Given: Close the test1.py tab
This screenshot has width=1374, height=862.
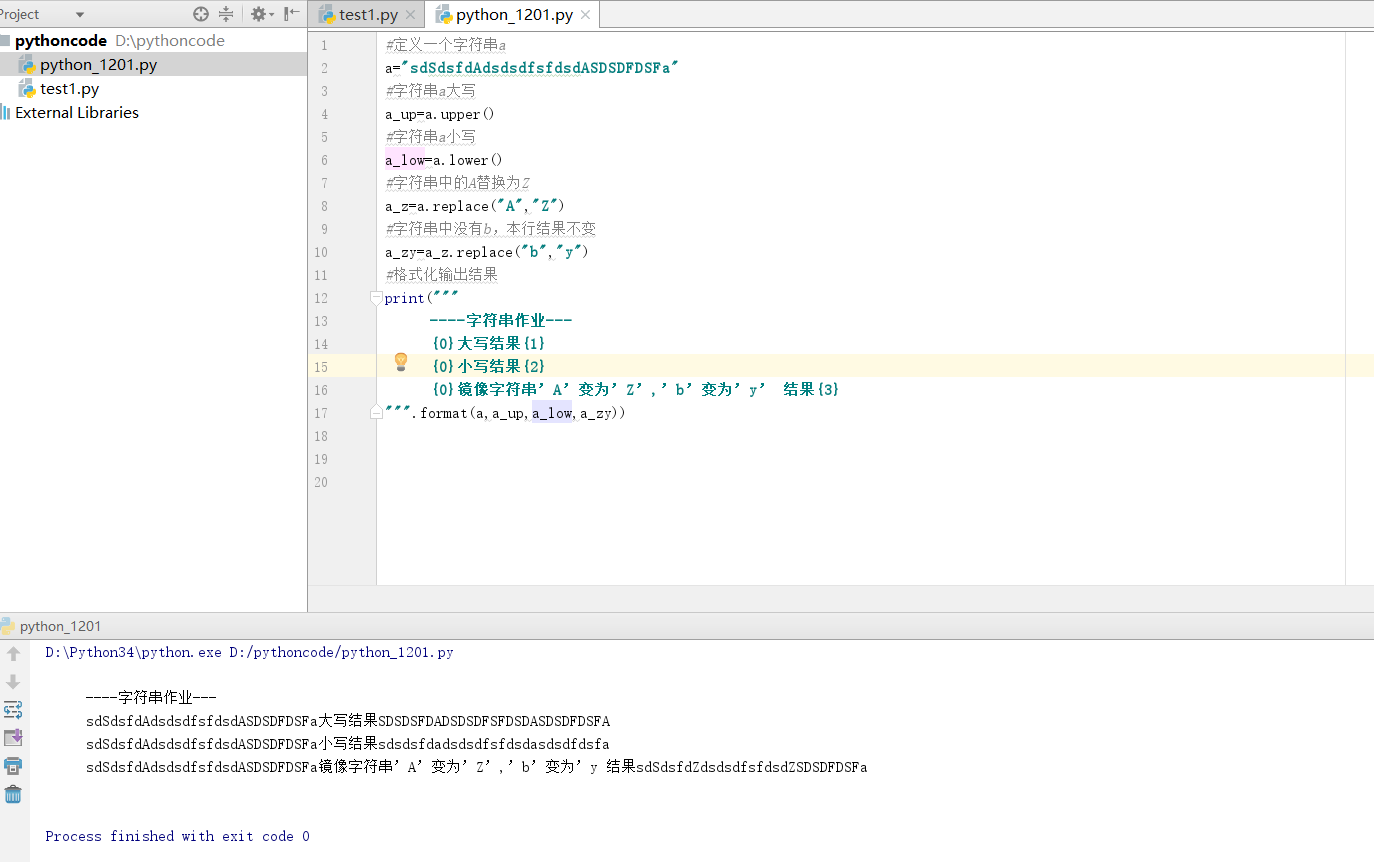Looking at the screenshot, I should point(410,15).
